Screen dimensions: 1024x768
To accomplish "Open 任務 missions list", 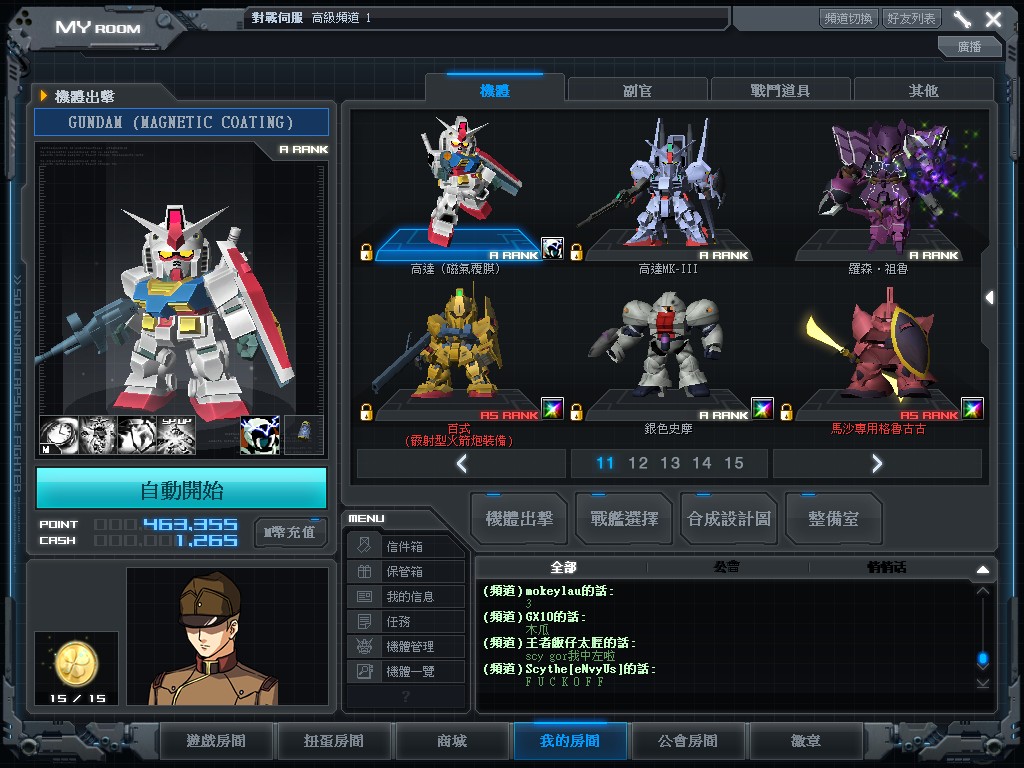I will pos(405,622).
